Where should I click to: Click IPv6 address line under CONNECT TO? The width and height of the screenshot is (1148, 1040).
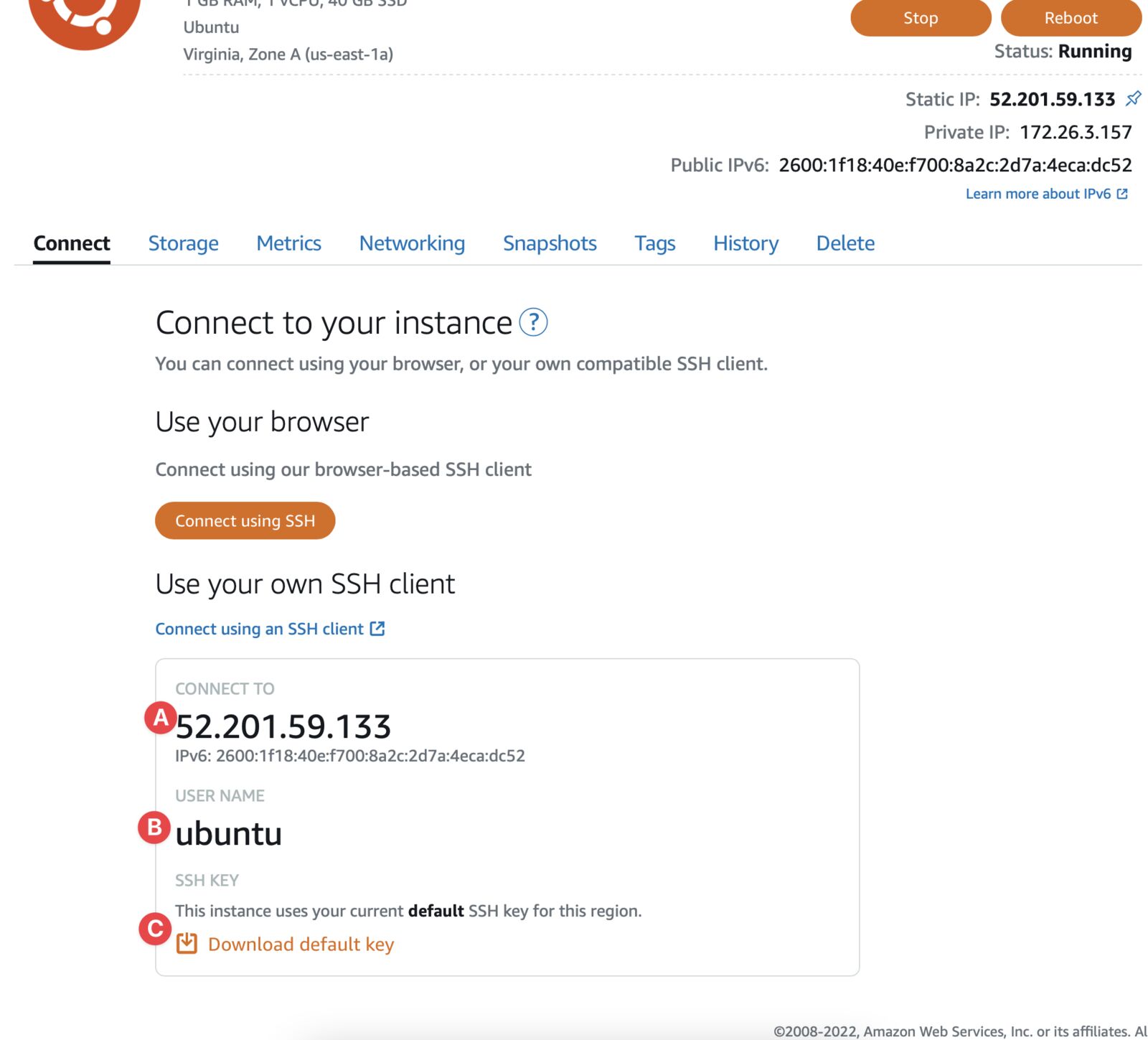[350, 756]
